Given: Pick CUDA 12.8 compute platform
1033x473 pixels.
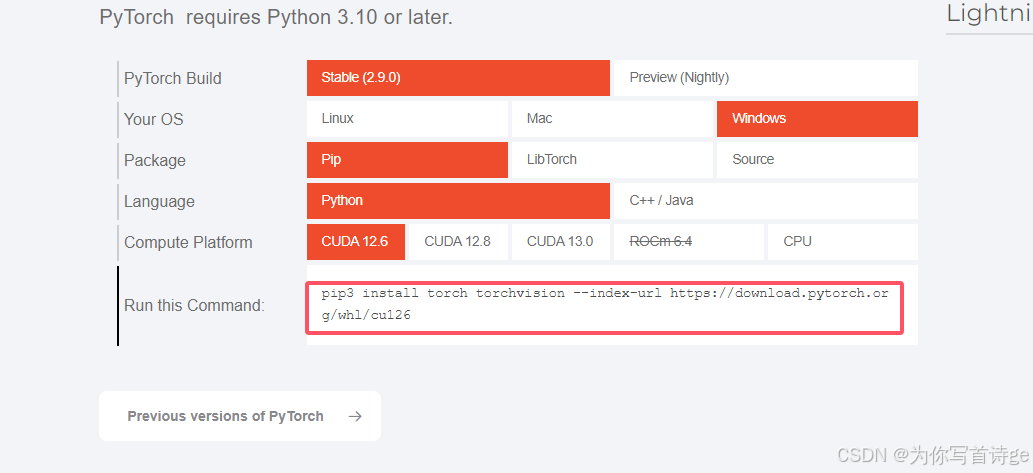Looking at the screenshot, I should 458,242.
